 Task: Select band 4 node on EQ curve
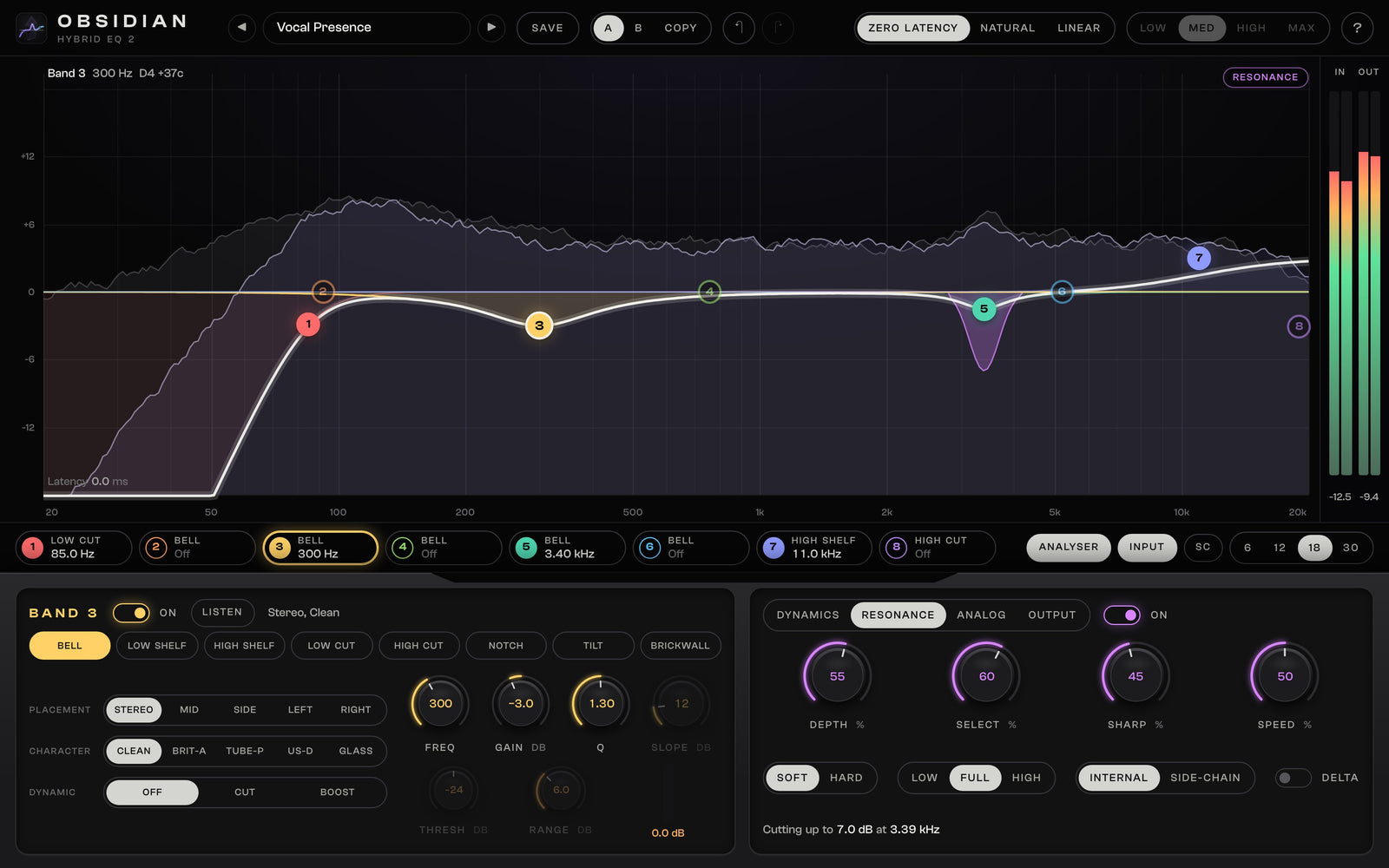click(x=709, y=292)
